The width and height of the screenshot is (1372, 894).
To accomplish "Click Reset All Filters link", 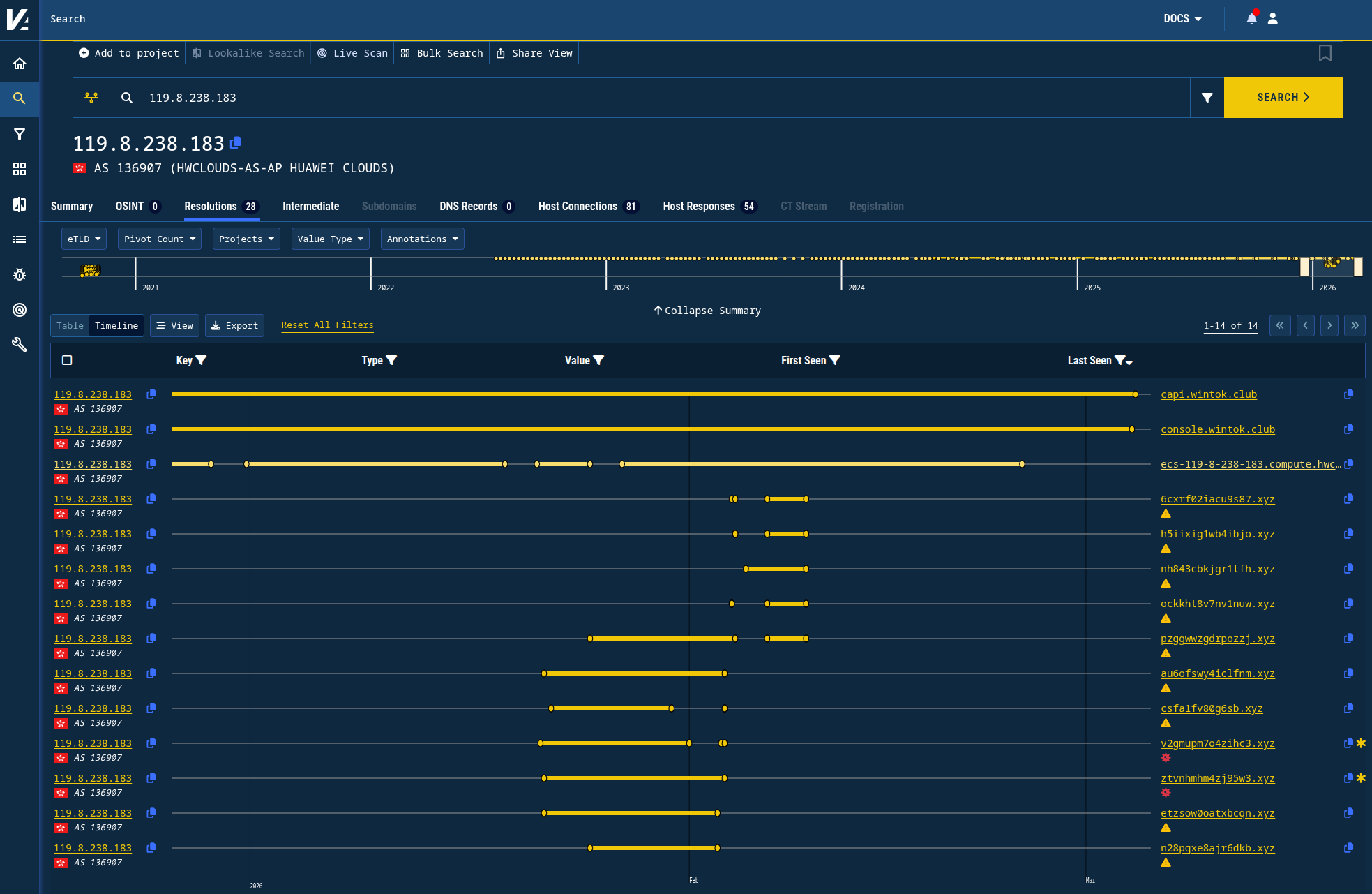I will coord(327,325).
